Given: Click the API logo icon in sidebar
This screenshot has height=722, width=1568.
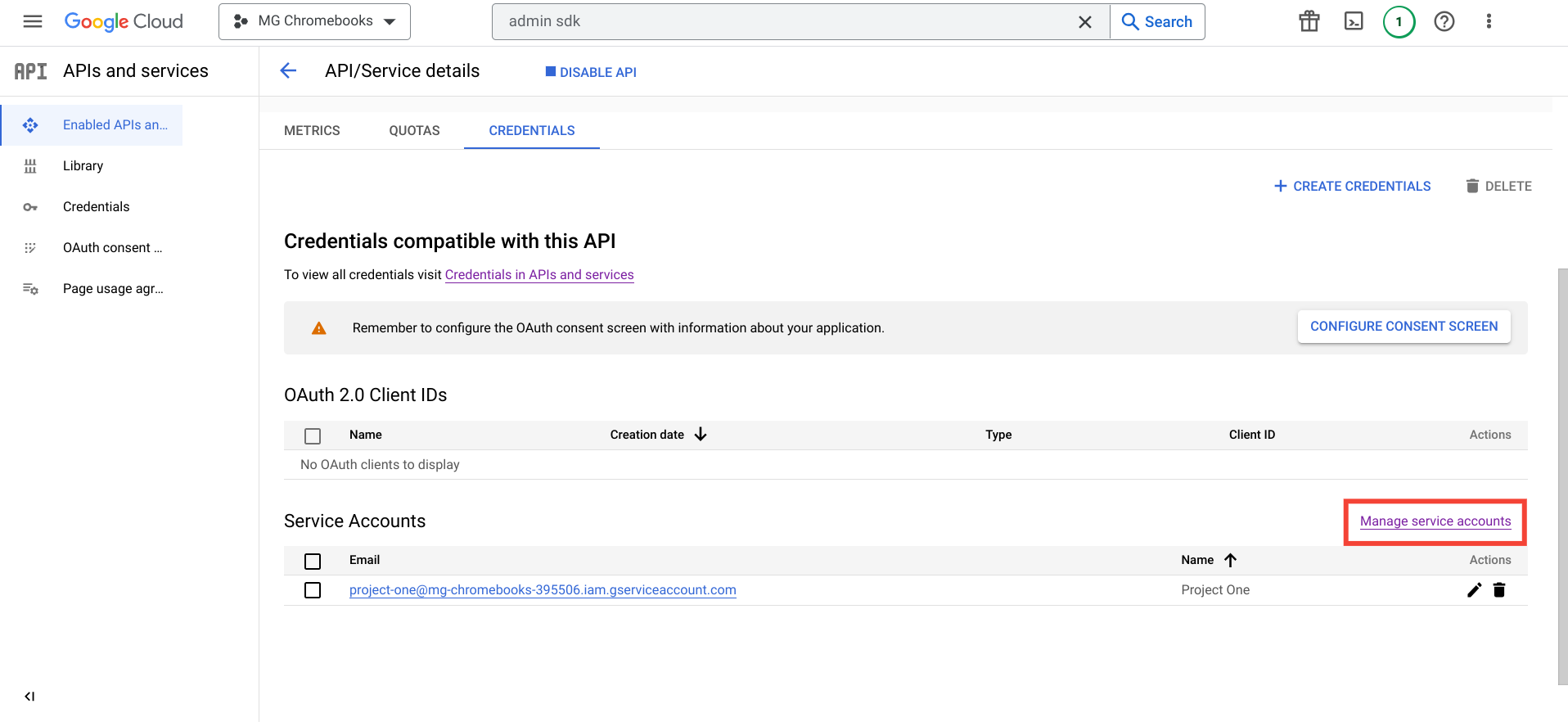Looking at the screenshot, I should click(x=30, y=71).
